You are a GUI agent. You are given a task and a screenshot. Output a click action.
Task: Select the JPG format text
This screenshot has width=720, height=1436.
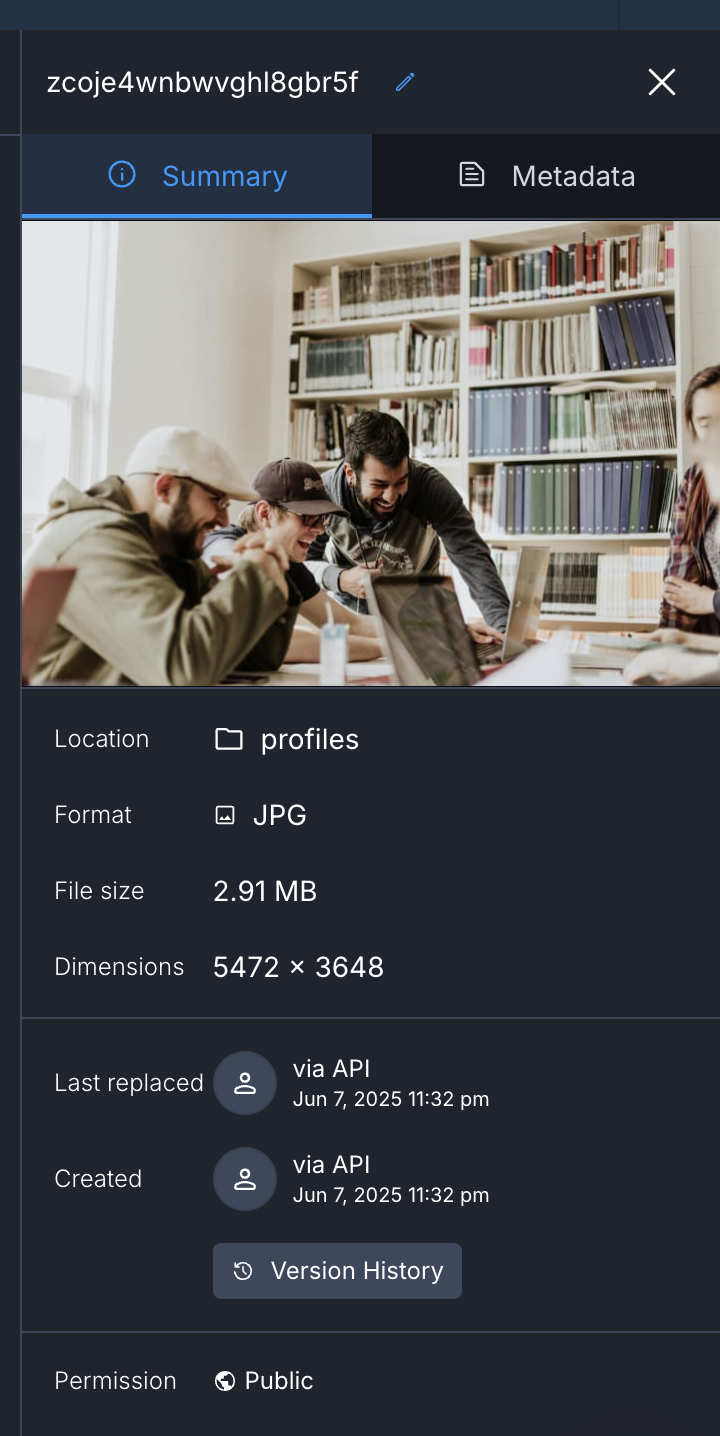(280, 815)
